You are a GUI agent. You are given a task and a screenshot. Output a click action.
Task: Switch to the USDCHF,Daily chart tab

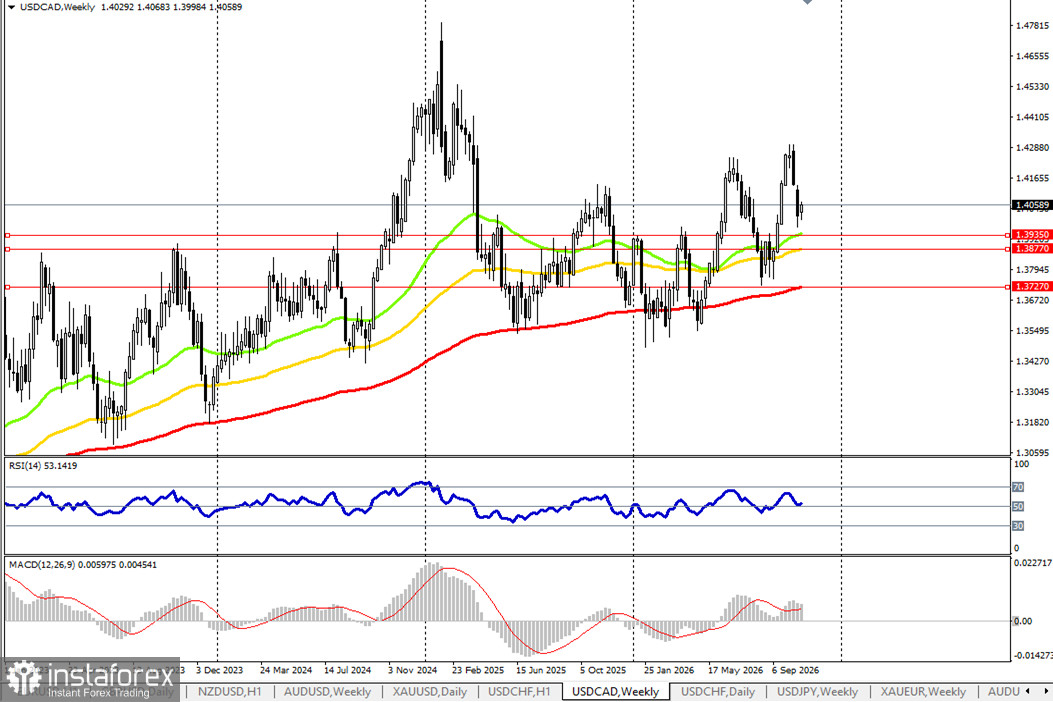[717, 691]
